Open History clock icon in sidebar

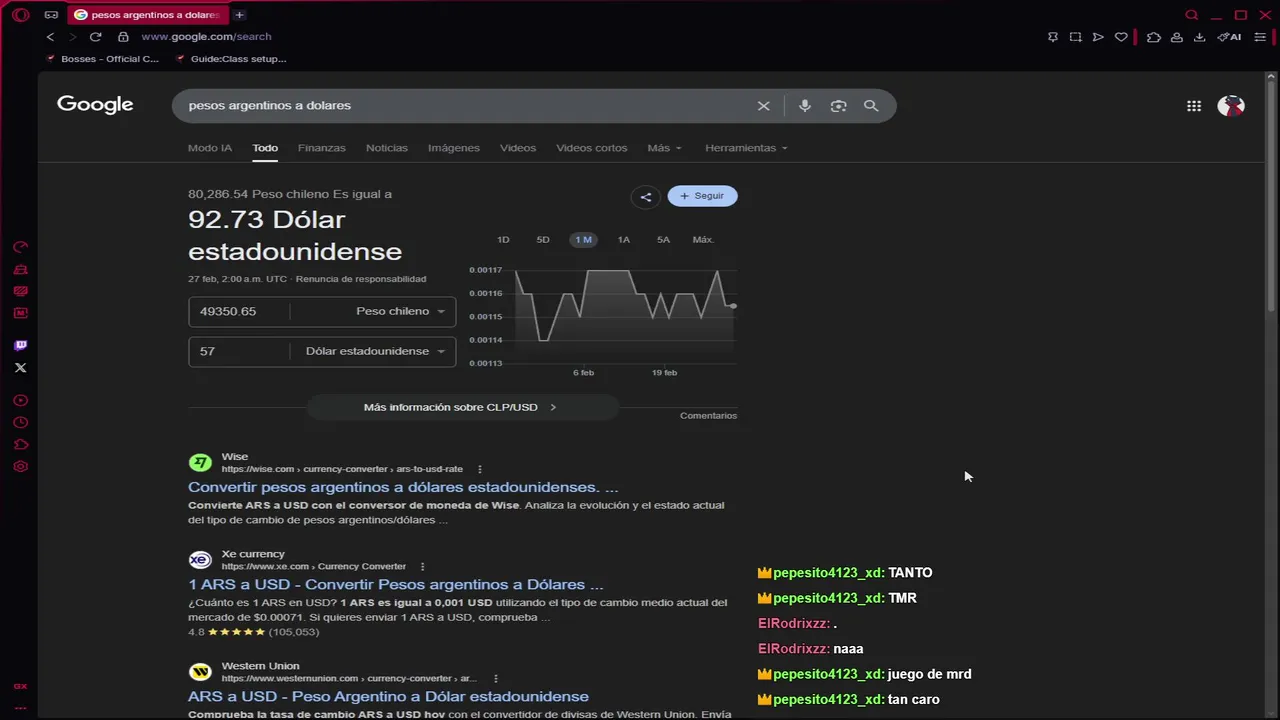pyautogui.click(x=20, y=422)
